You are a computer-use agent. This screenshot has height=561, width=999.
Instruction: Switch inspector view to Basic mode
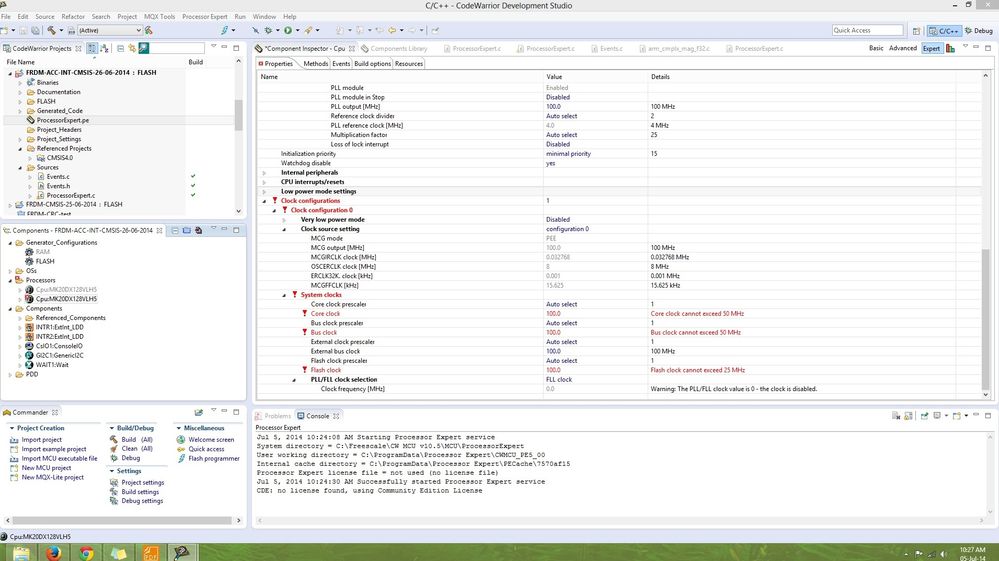coord(876,48)
